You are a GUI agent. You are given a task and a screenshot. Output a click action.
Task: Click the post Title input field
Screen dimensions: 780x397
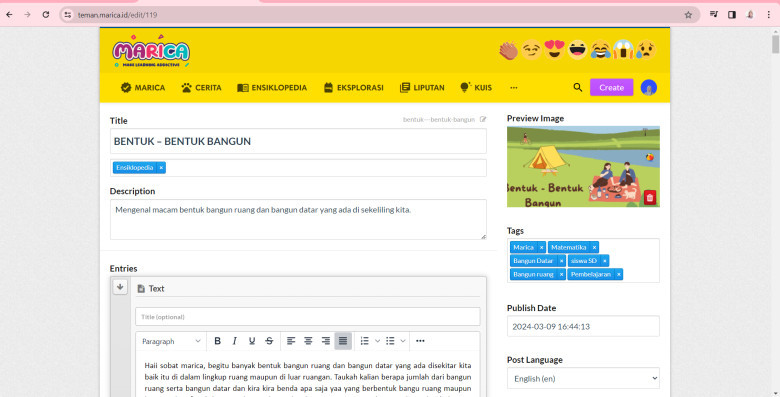click(x=298, y=141)
